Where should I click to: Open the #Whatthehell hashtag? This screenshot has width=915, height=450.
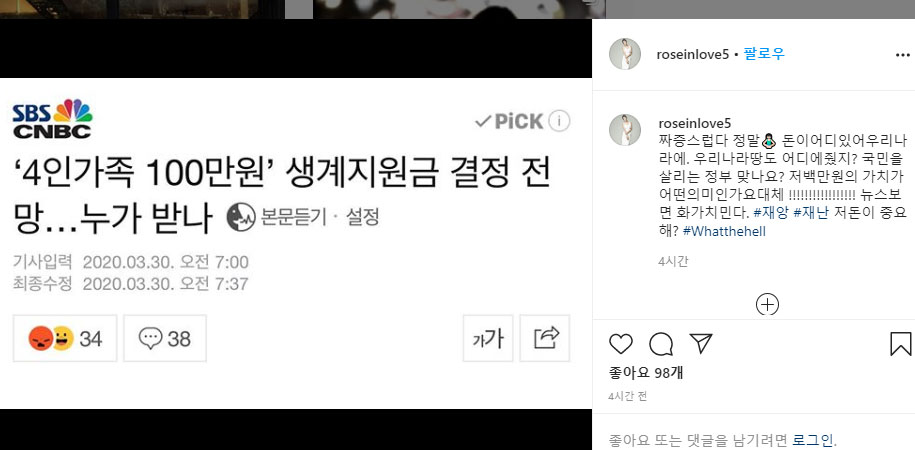pos(724,231)
